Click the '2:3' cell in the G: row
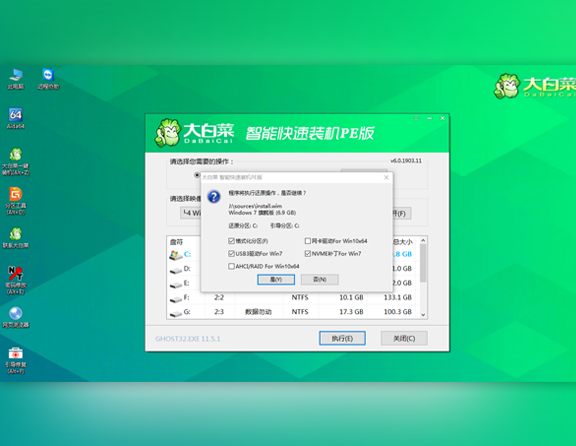This screenshot has width=576, height=446. pos(219,312)
